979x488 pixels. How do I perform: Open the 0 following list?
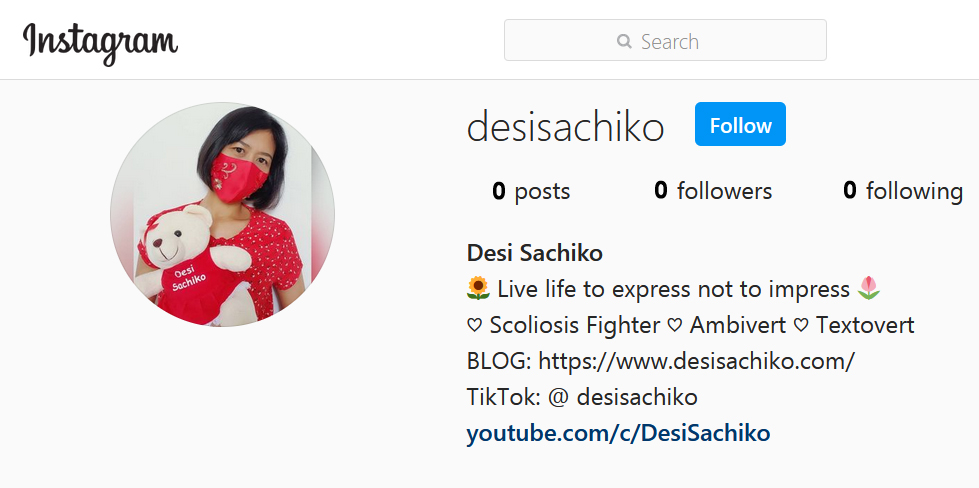click(902, 191)
